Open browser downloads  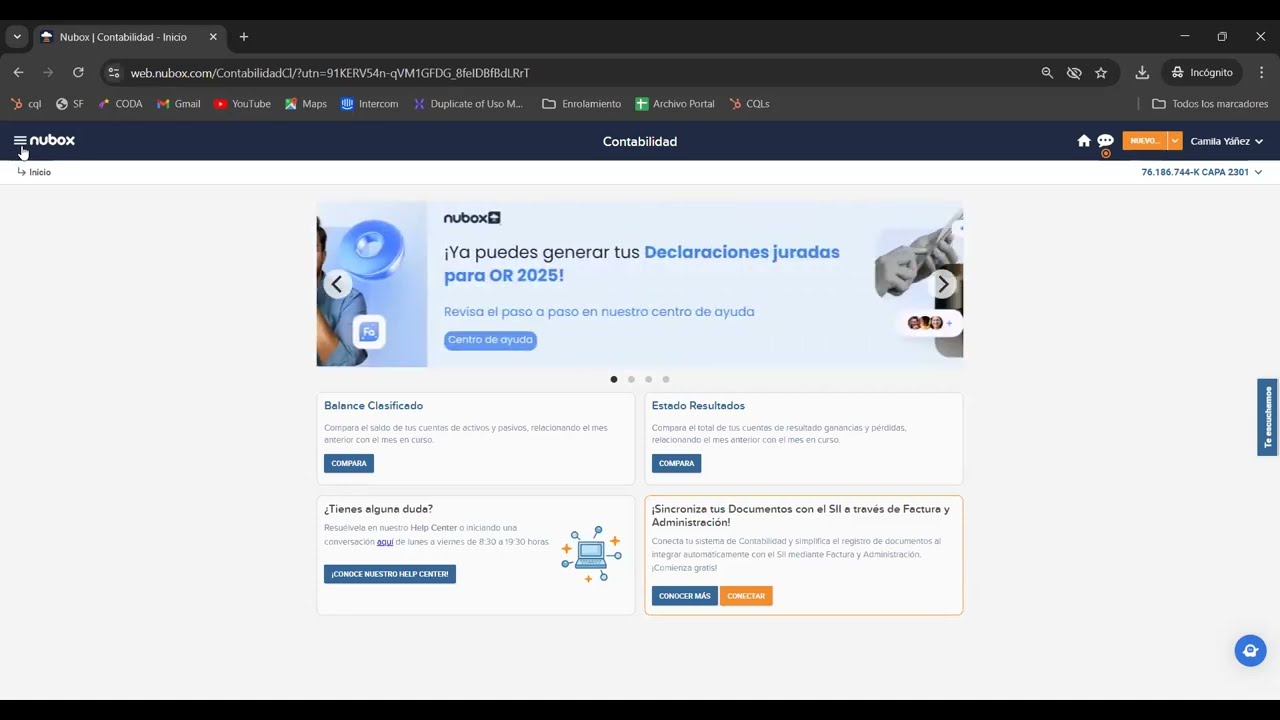coord(1142,73)
